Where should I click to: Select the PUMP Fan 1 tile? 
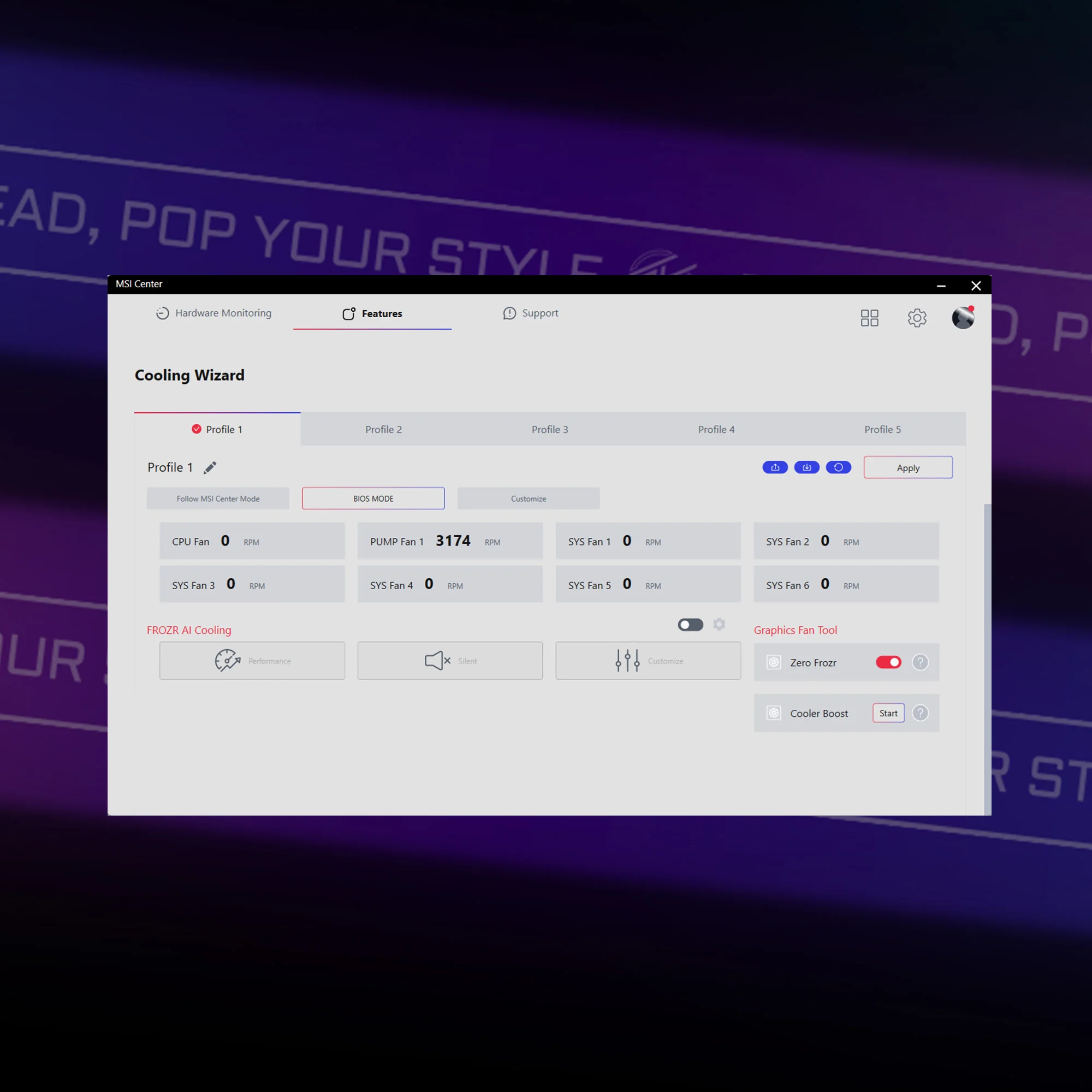click(450, 541)
